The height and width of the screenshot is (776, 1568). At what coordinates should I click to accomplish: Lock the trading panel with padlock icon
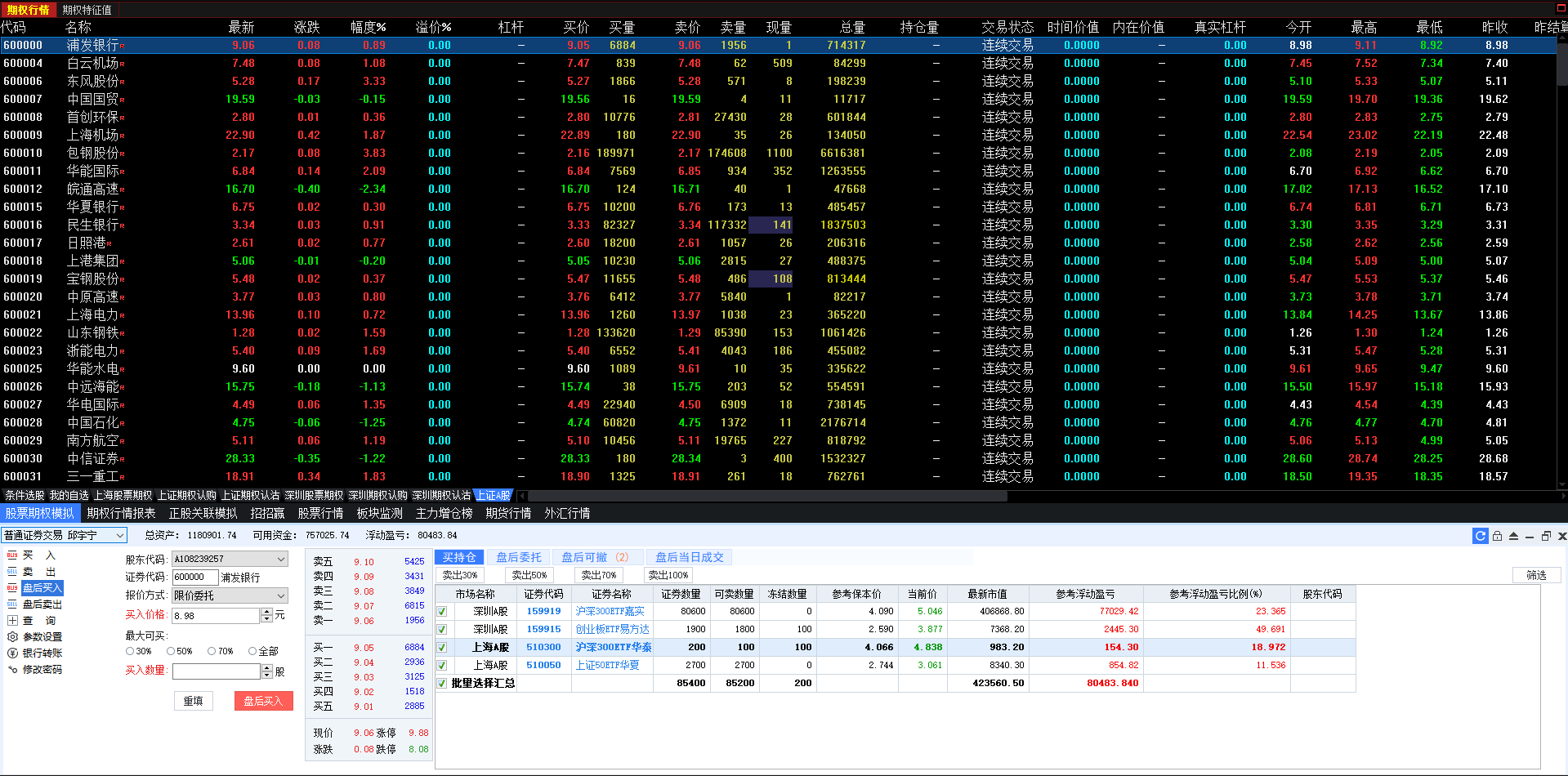pyautogui.click(x=1497, y=536)
